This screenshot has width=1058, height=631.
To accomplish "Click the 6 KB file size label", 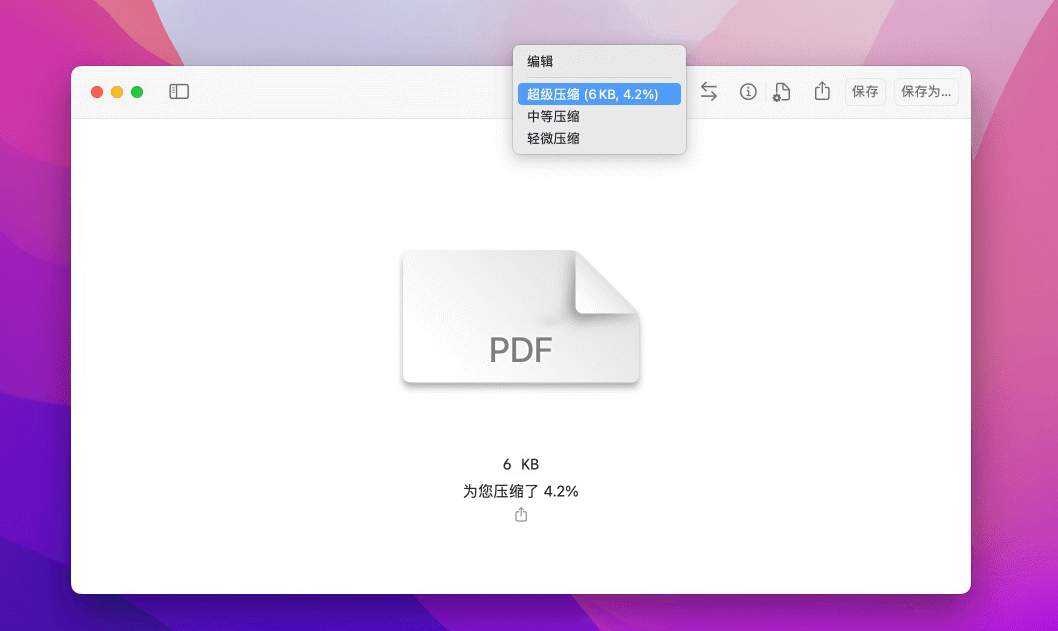I will point(521,464).
